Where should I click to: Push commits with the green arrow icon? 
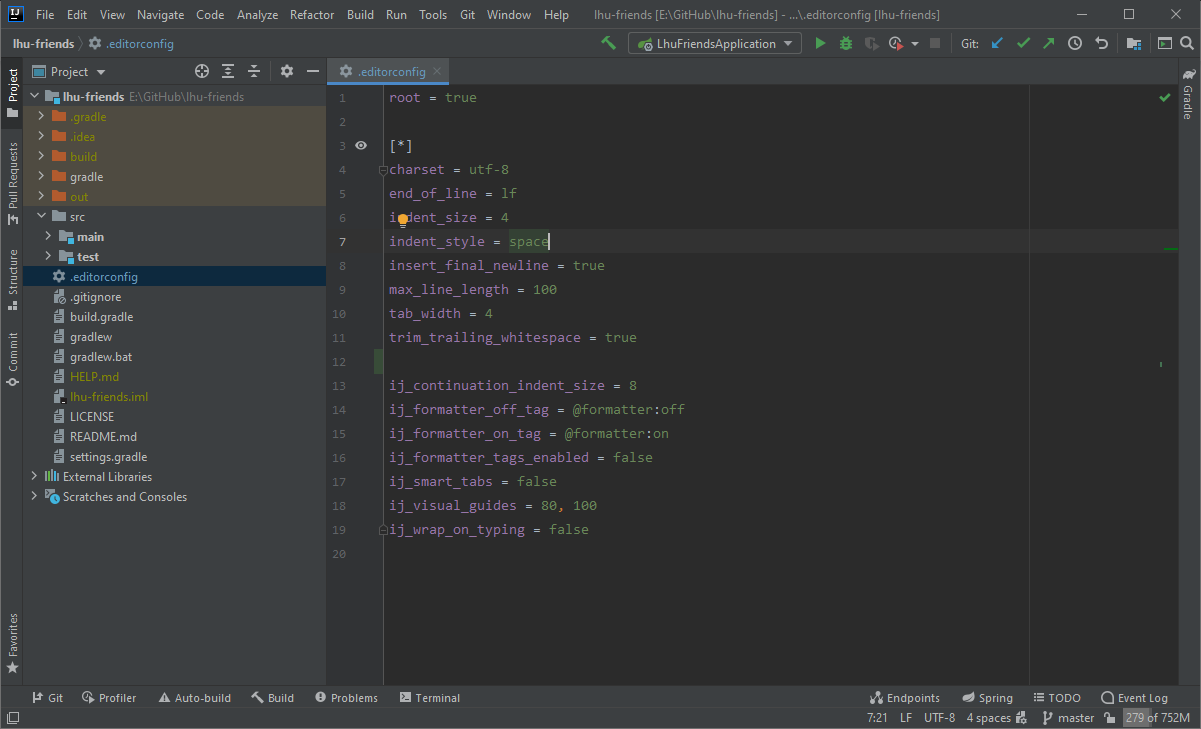point(1048,44)
